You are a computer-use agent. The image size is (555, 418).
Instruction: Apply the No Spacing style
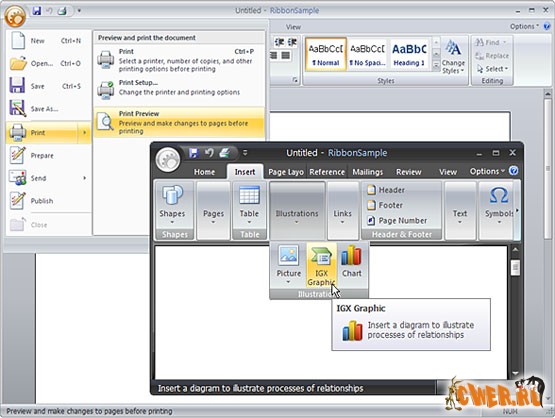point(367,55)
